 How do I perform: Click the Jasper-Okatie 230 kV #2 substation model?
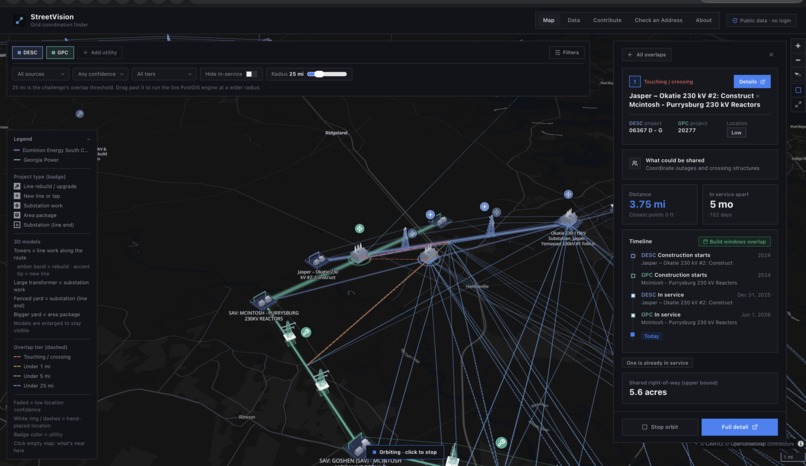click(317, 259)
